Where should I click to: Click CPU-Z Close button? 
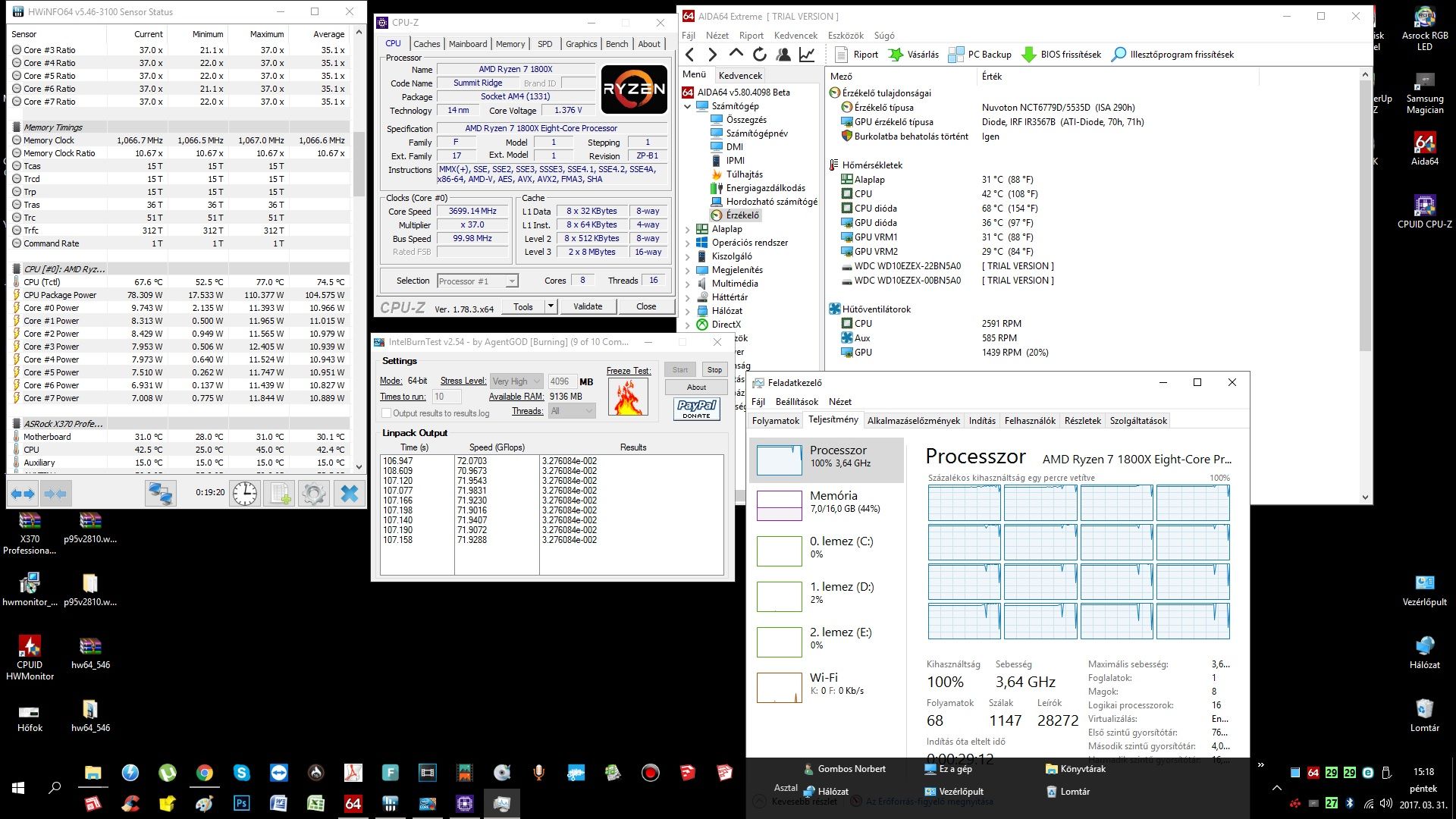(x=646, y=306)
